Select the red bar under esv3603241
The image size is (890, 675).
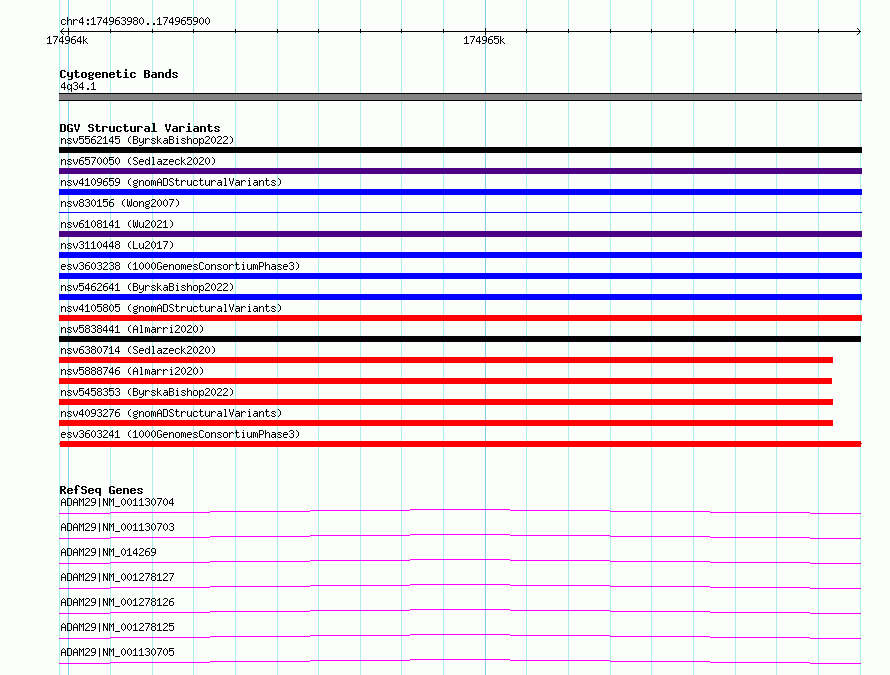(460, 444)
